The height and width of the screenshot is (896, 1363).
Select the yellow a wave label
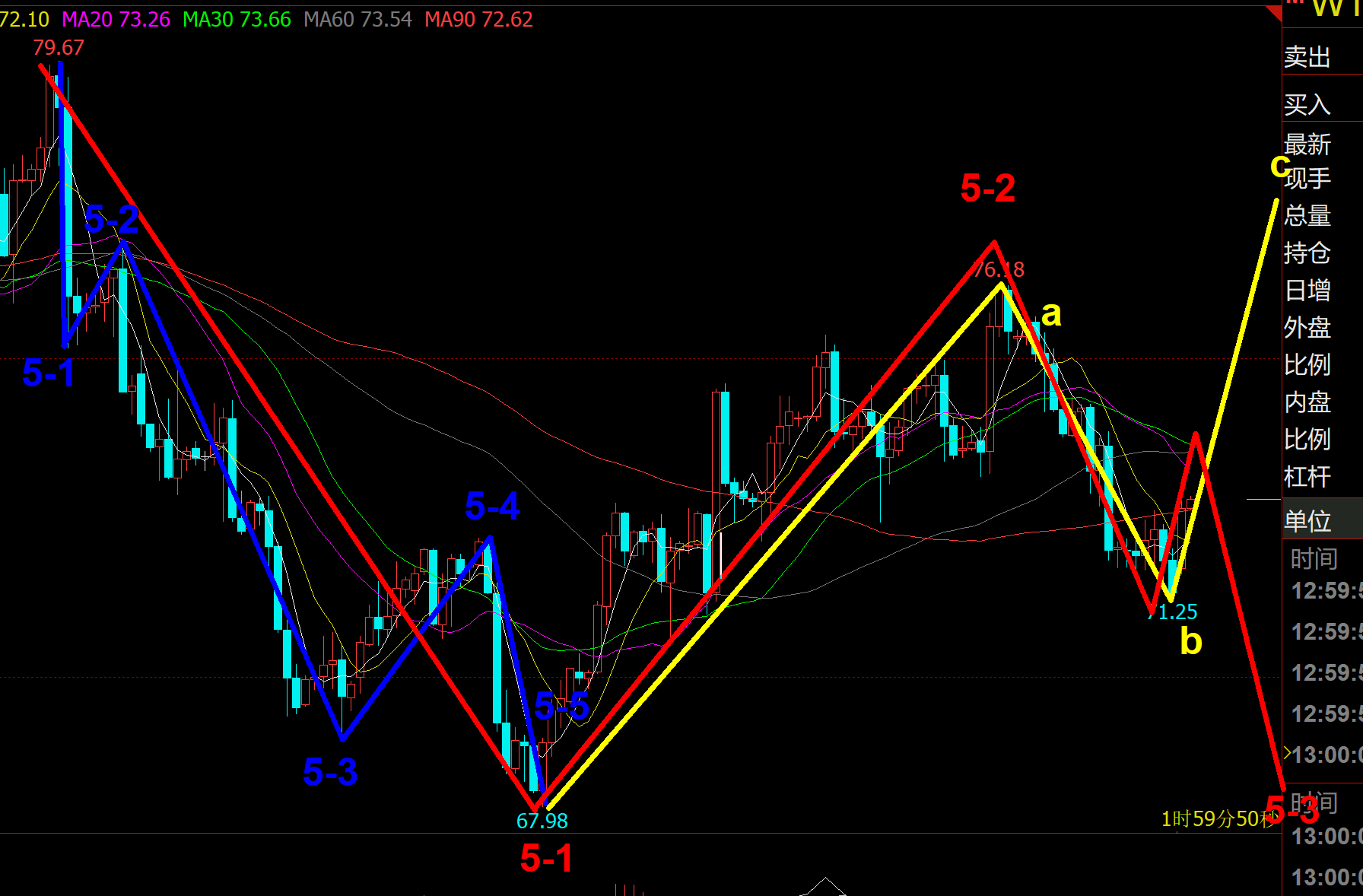pos(1051,313)
